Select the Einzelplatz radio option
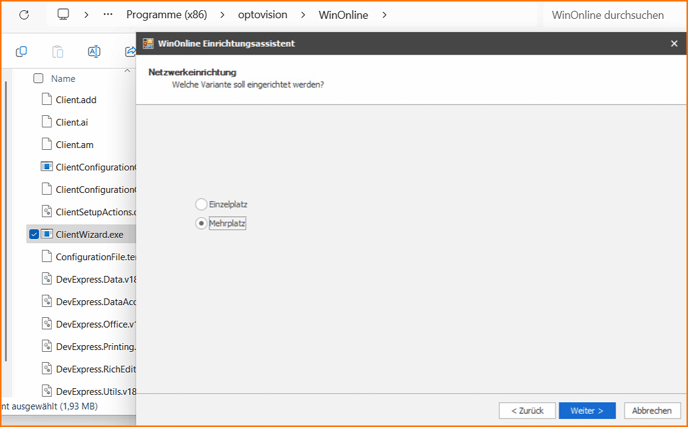The width and height of the screenshot is (688, 427). pyautogui.click(x=201, y=204)
